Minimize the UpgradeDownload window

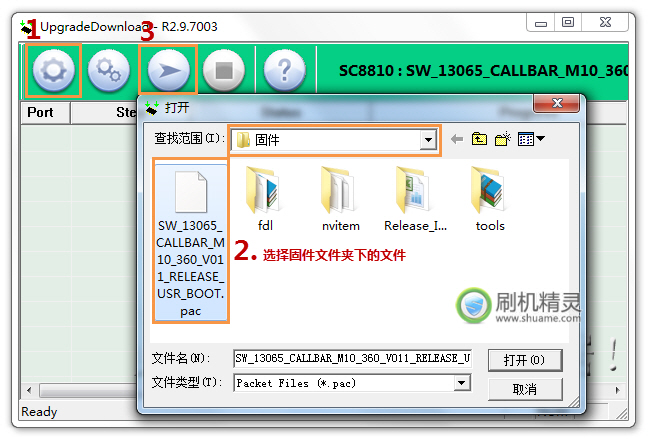[x=541, y=22]
